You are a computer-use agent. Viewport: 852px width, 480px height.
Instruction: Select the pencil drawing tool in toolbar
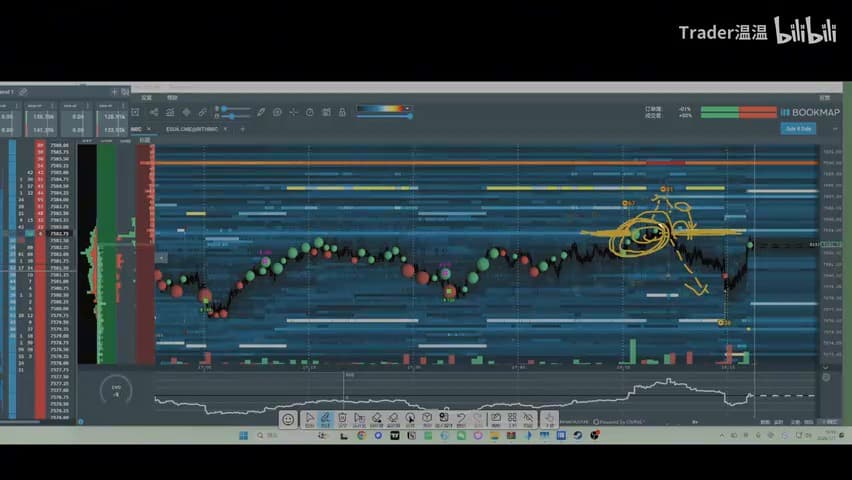click(261, 112)
